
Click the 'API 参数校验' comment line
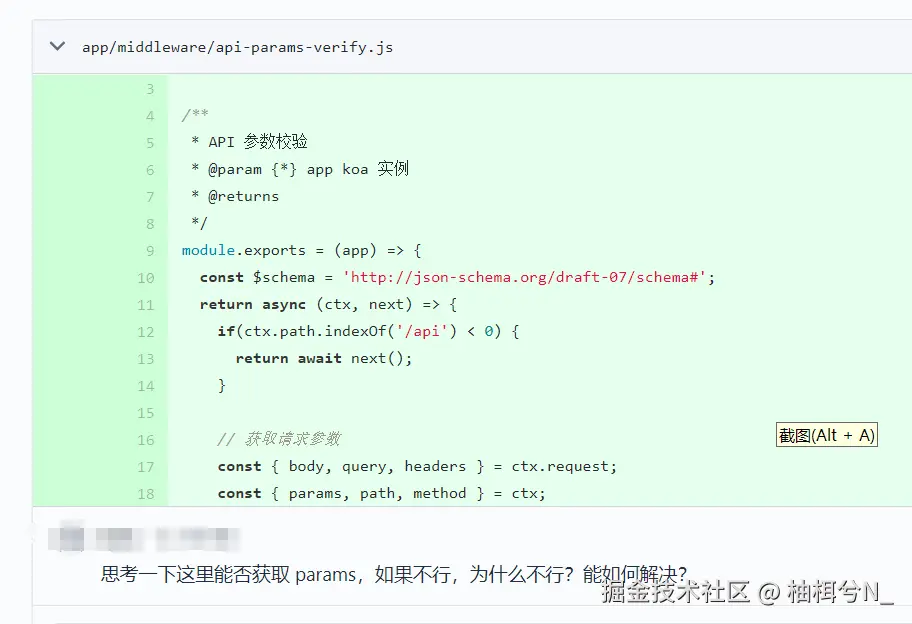(250, 142)
